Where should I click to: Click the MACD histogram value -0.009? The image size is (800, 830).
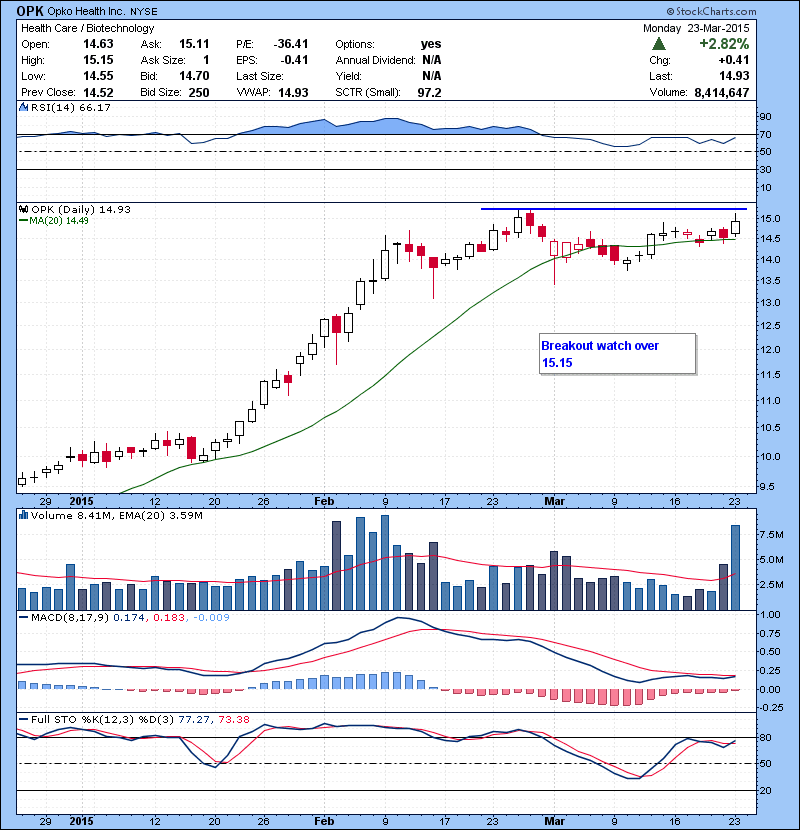click(x=211, y=617)
